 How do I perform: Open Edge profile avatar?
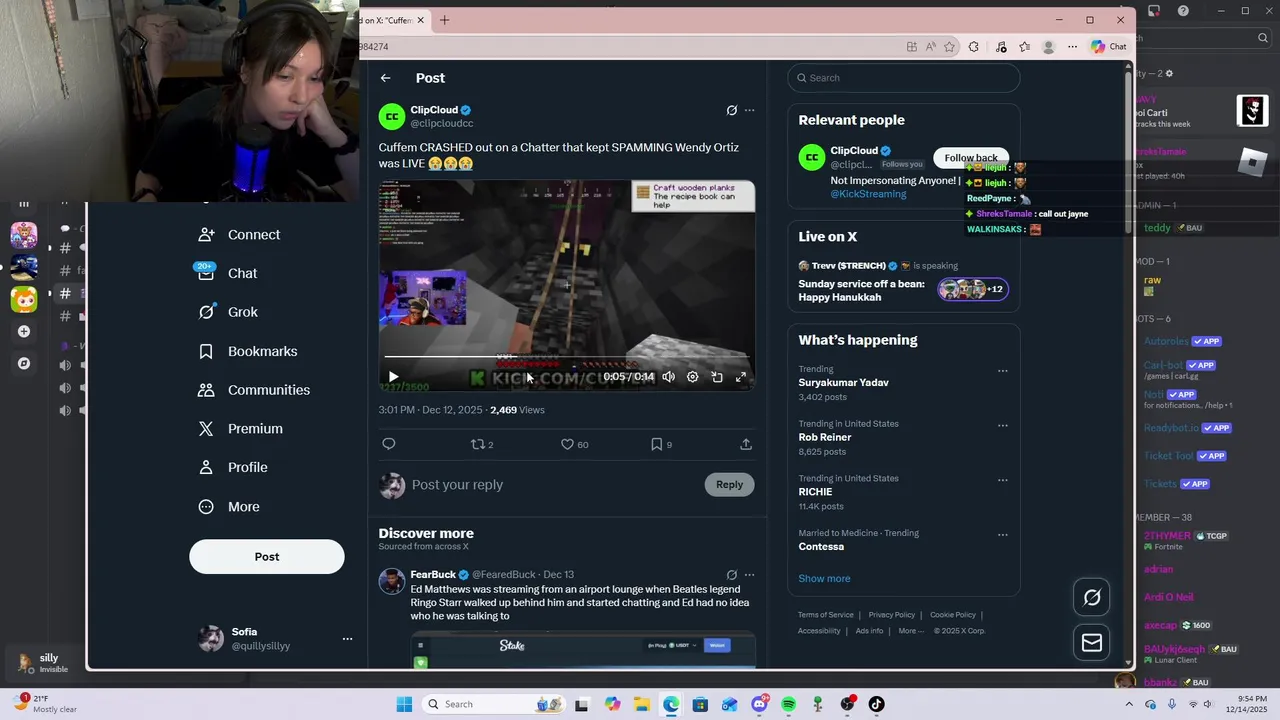click(1048, 47)
